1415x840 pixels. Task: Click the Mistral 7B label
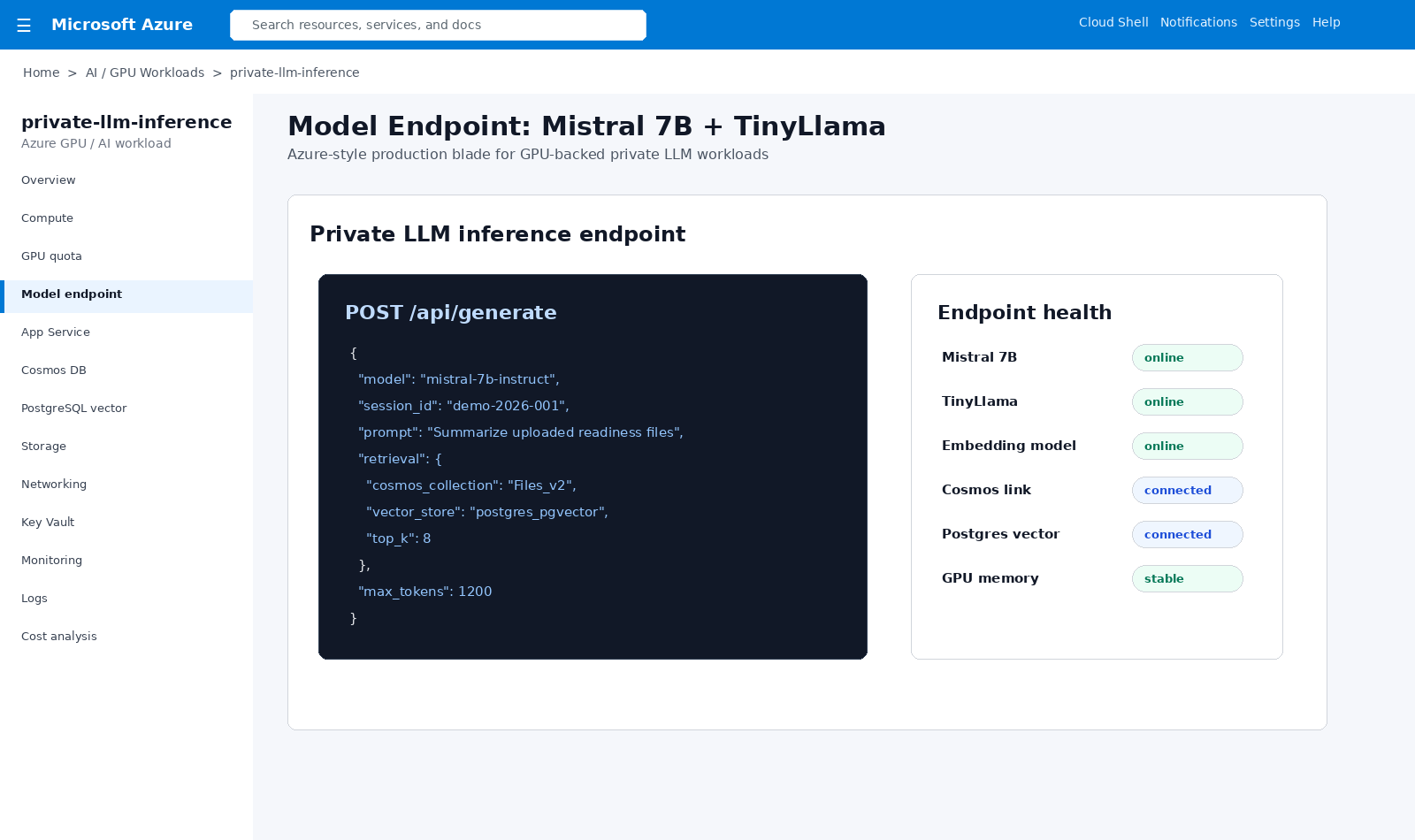979,357
